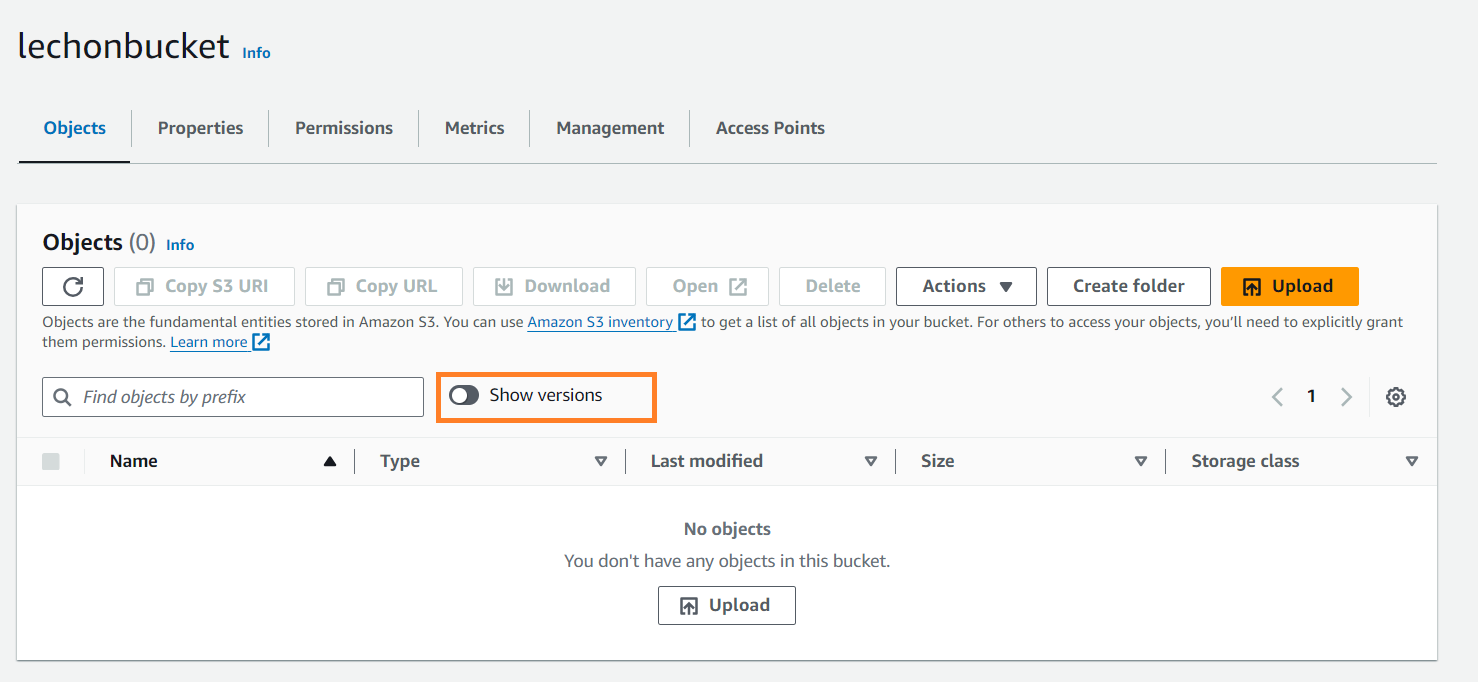The image size is (1478, 682).
Task: Click the Info link beside lechonbucket
Action: click(x=256, y=53)
